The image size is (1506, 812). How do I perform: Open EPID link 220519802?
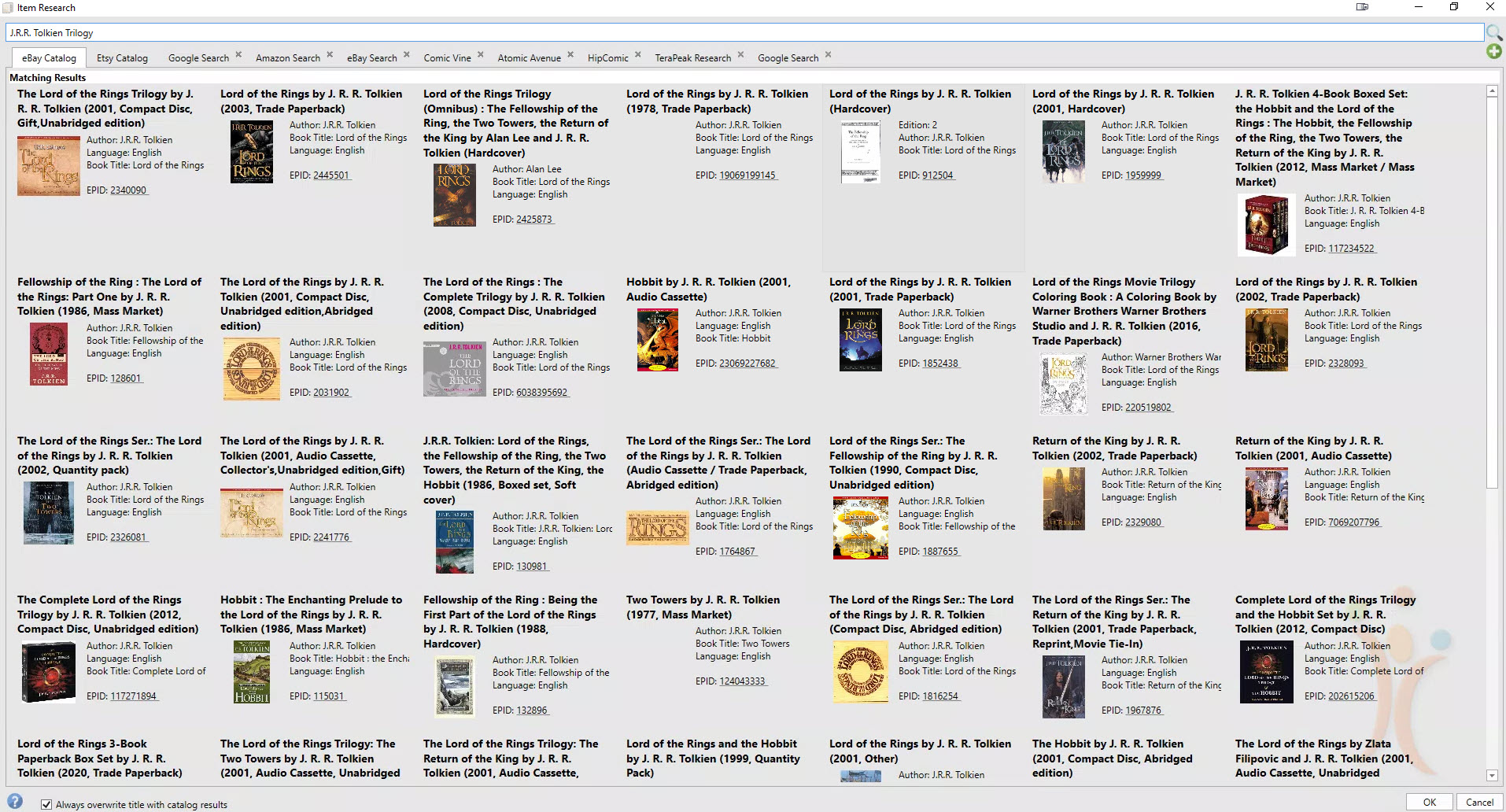[1148, 408]
